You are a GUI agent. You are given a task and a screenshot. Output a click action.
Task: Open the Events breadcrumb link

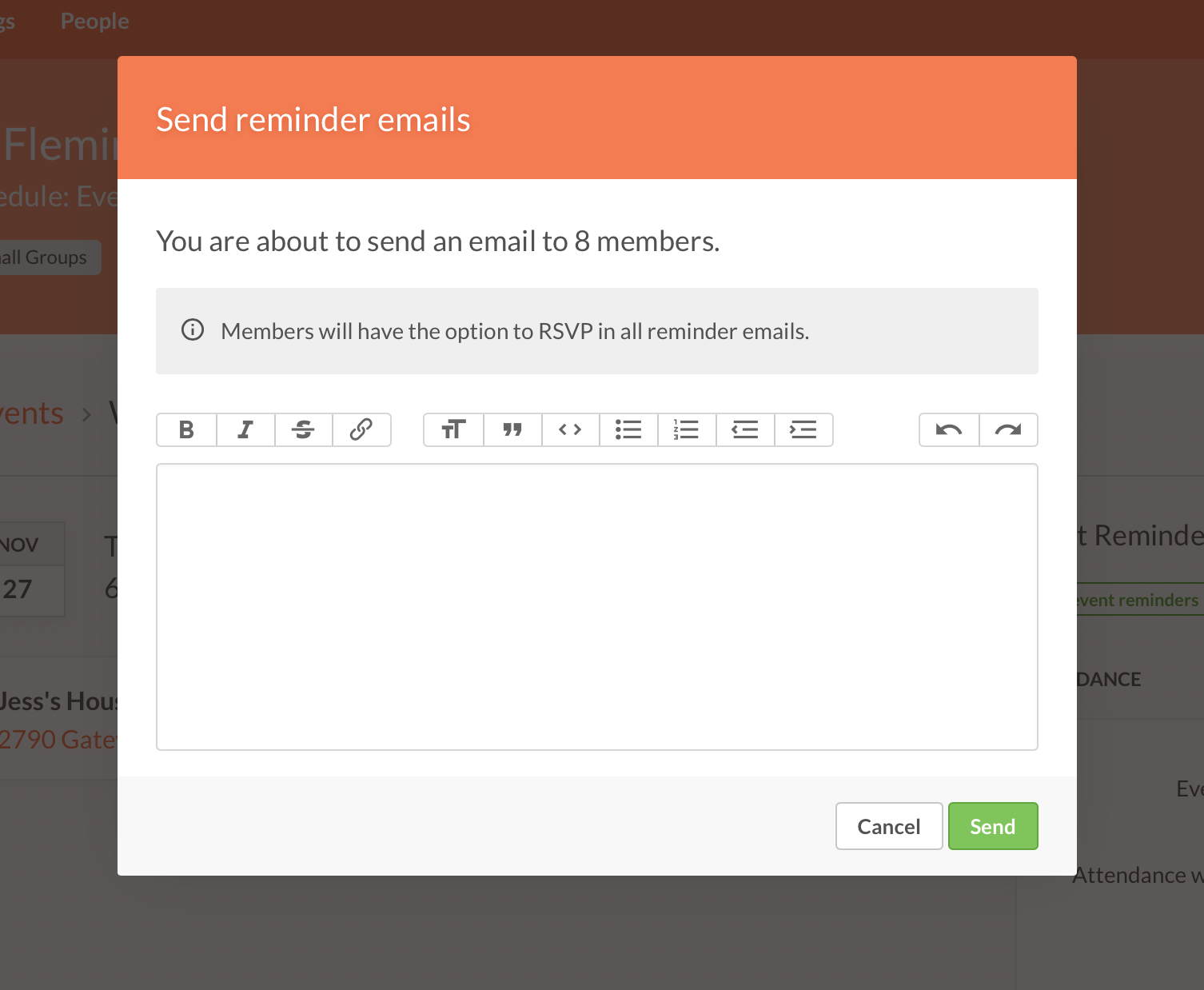(32, 414)
